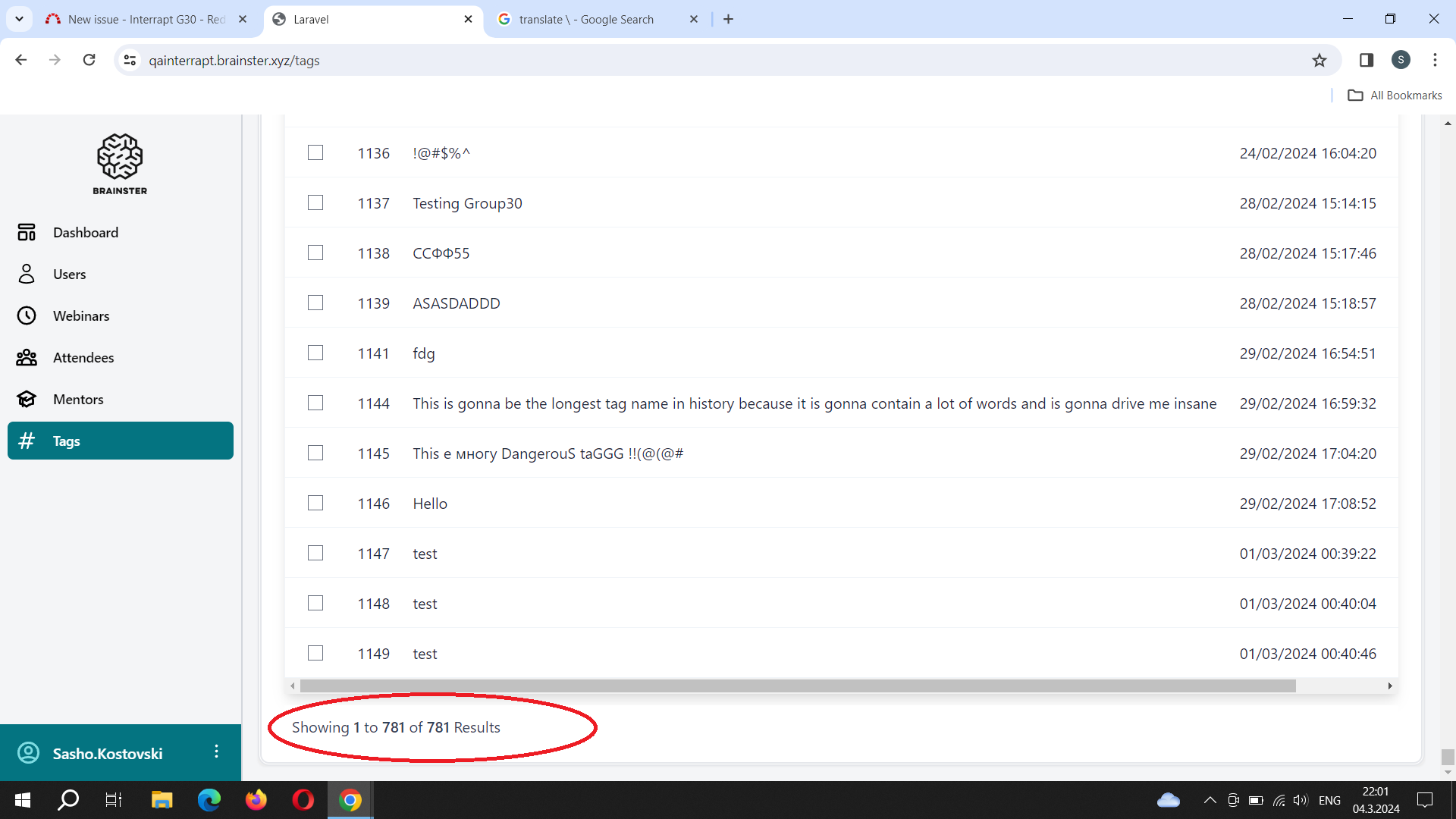The height and width of the screenshot is (819, 1456).
Task: Open Dashboard from the sidebar
Action: coord(85,233)
